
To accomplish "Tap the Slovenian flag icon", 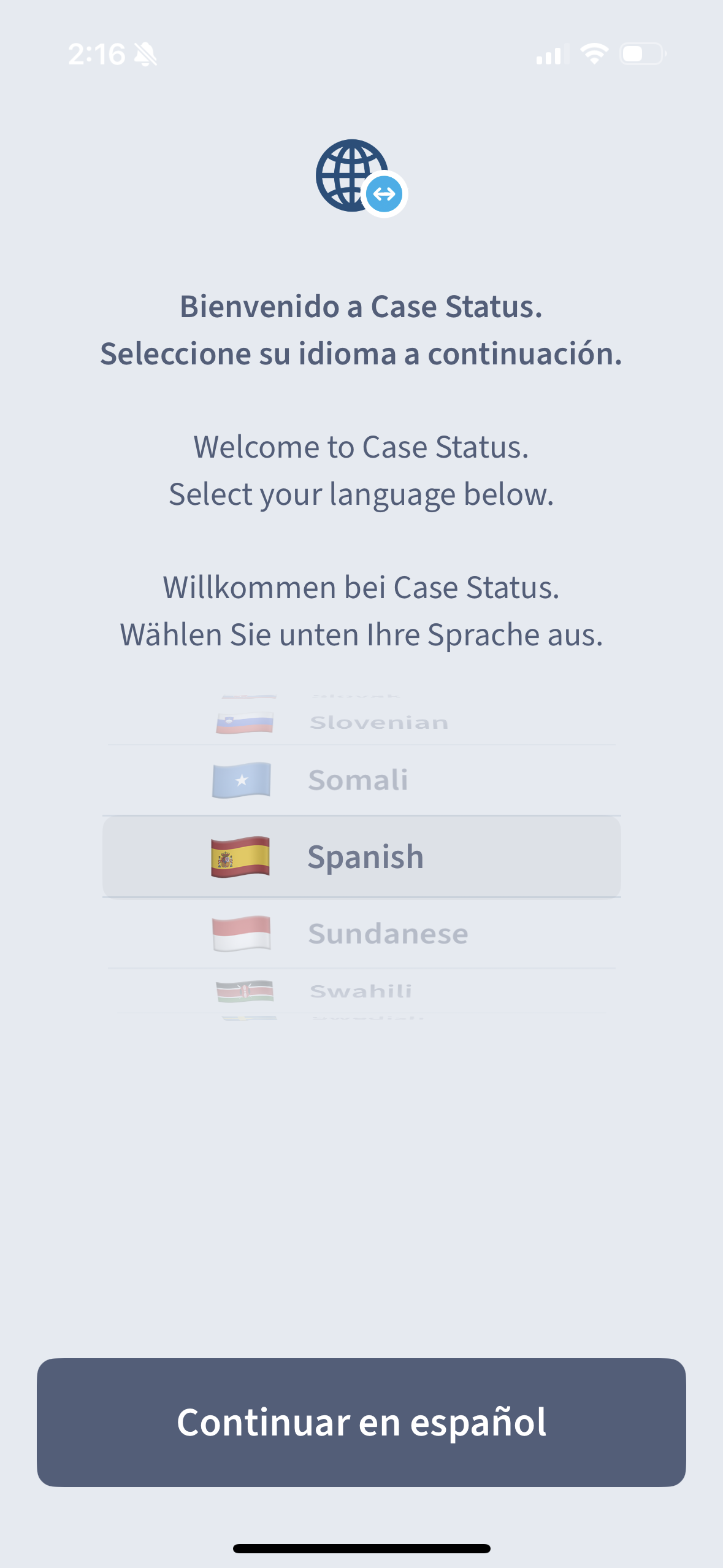I will (244, 723).
